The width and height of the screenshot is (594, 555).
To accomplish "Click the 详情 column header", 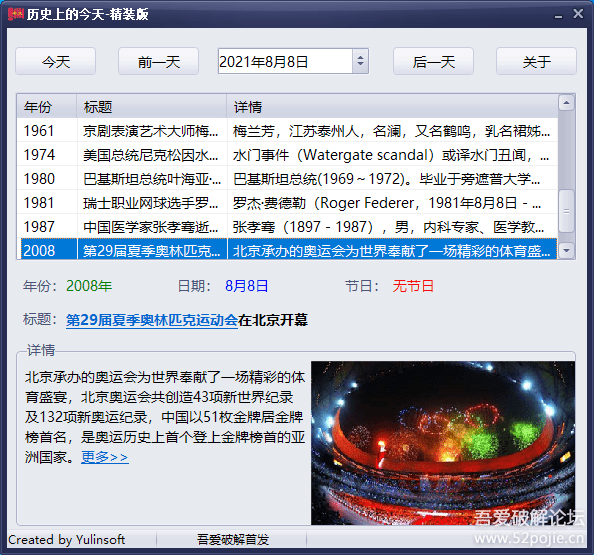I will click(392, 107).
